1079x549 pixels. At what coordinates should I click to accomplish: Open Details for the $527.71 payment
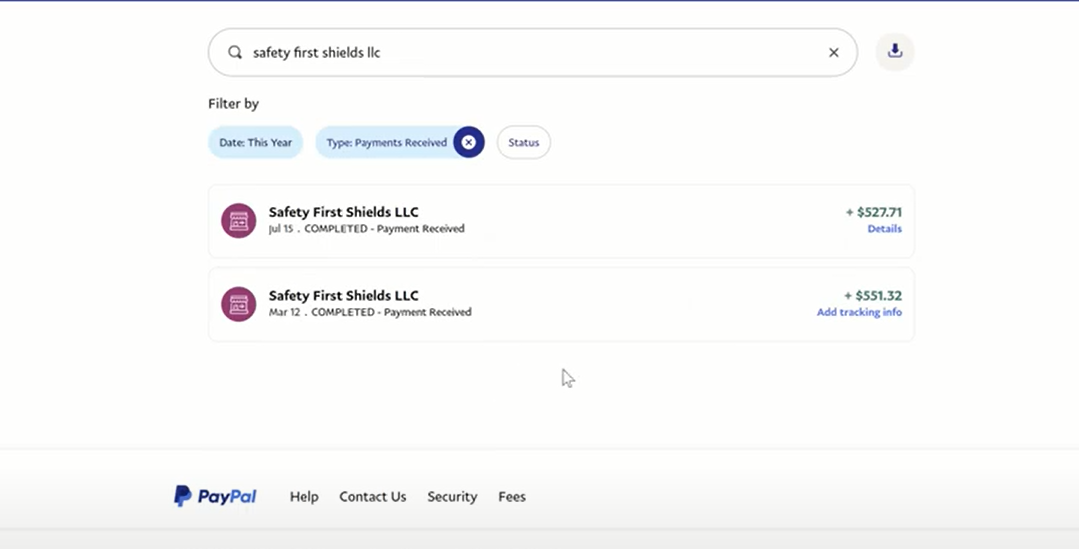(x=884, y=228)
